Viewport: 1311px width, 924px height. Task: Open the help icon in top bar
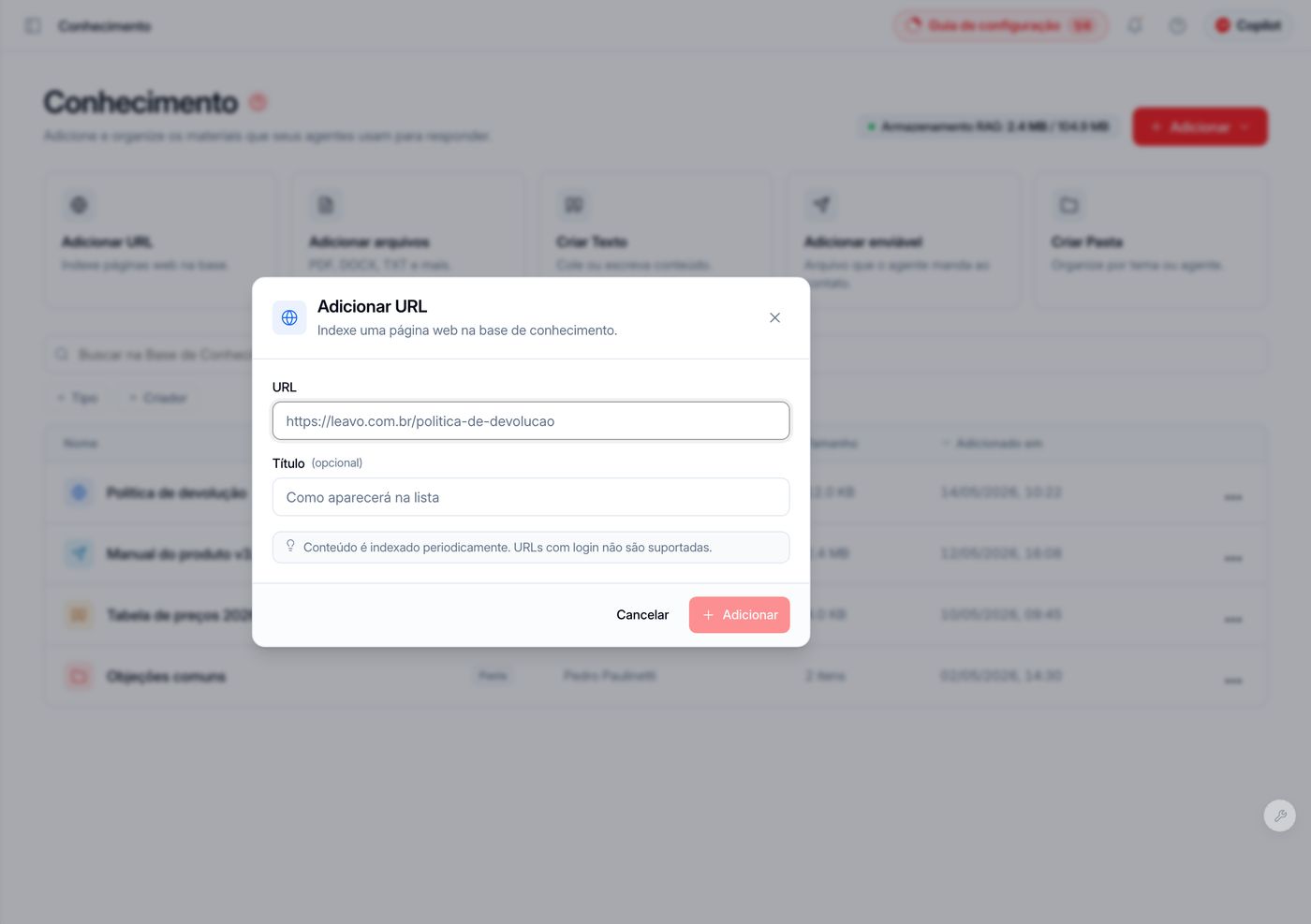point(1177,26)
